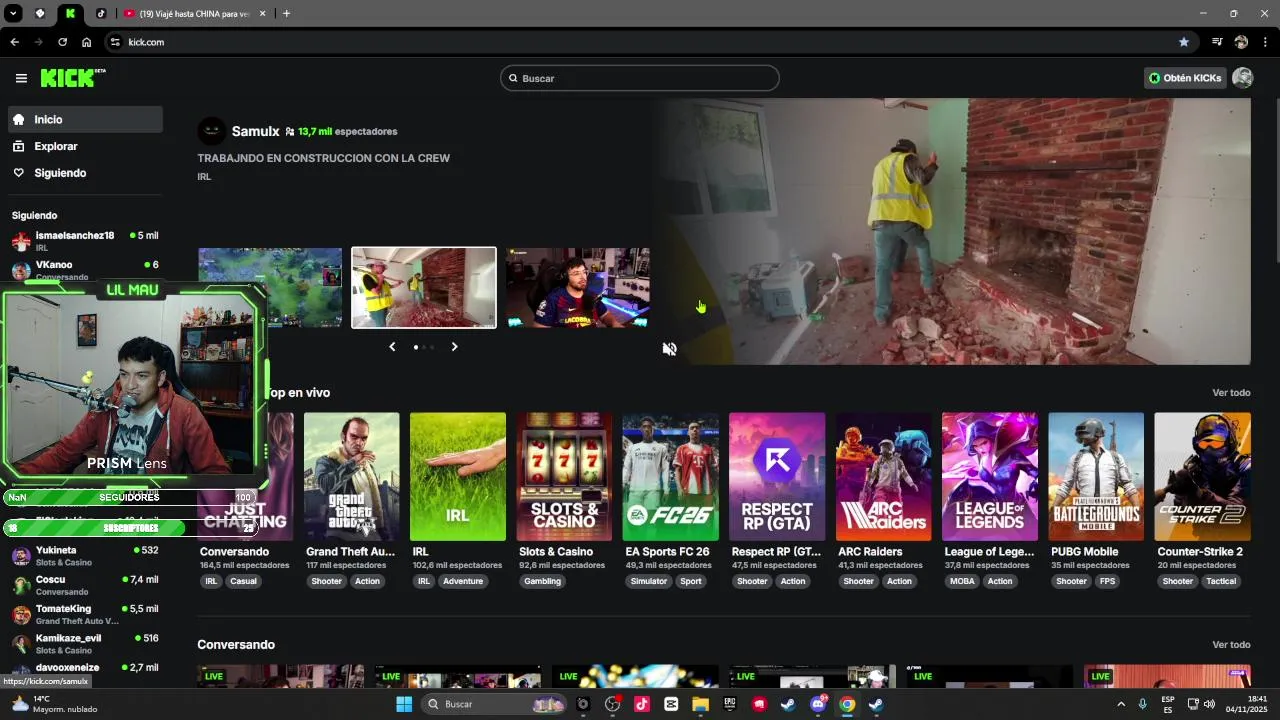The image size is (1280, 720).
Task: Open Coscu followed channel
Action: [85, 585]
